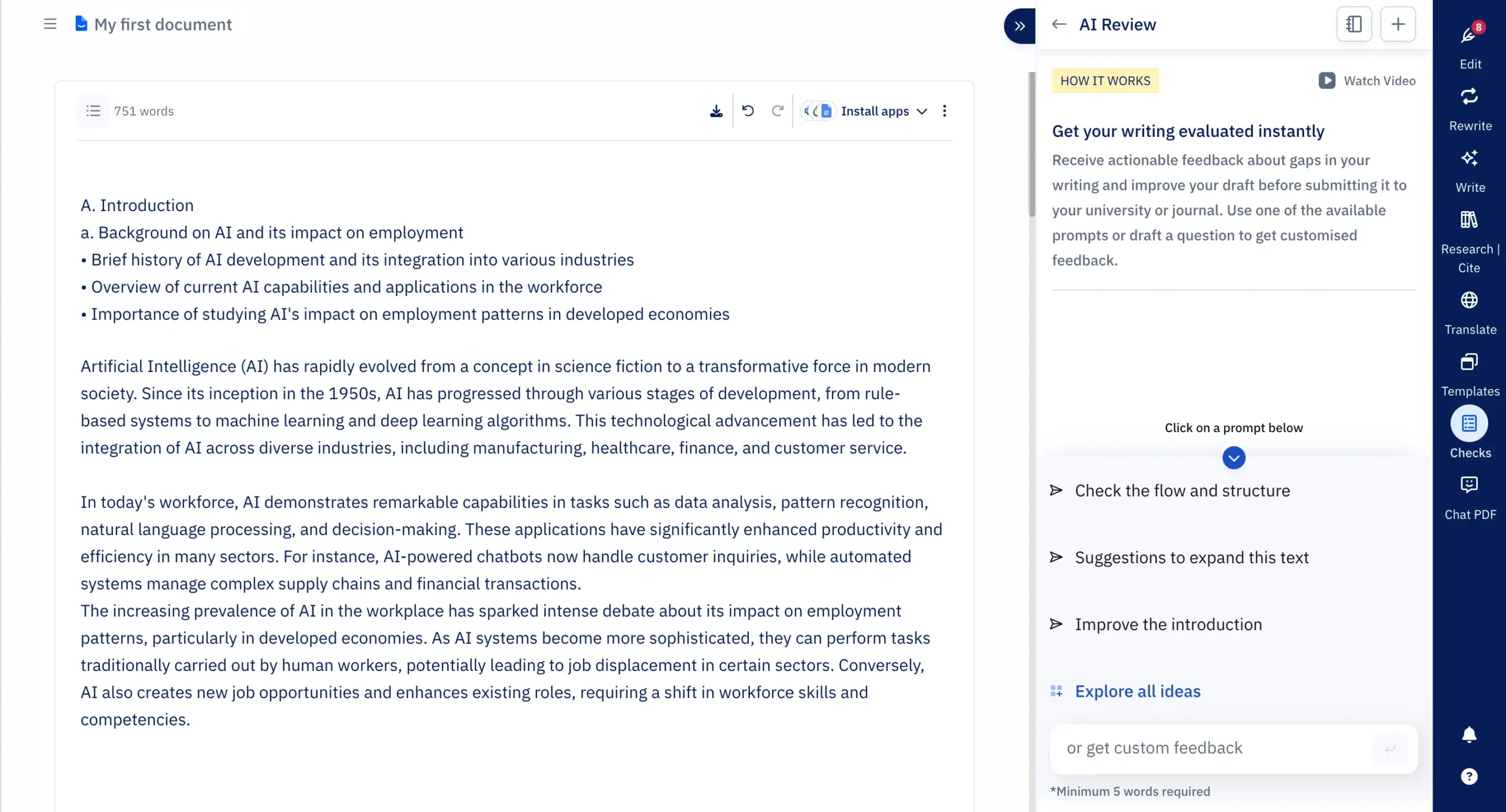Image resolution: width=1506 pixels, height=812 pixels.
Task: Undo the last change
Action: coord(748,111)
